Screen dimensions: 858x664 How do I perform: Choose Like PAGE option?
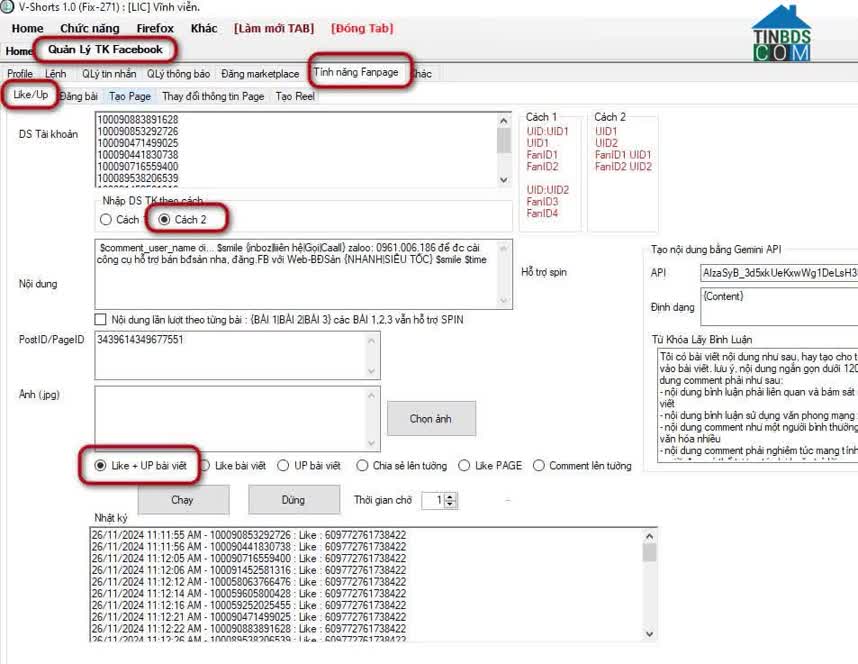click(490, 466)
